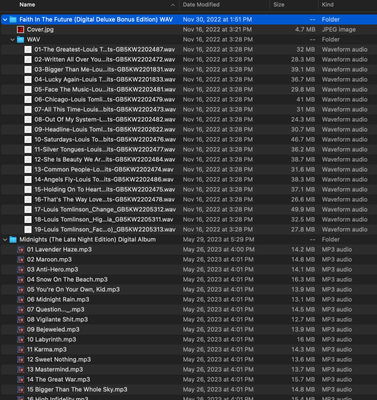Click the 05 You're On Your Own, Kid icon
The width and height of the screenshot is (377, 400).
coord(21,290)
